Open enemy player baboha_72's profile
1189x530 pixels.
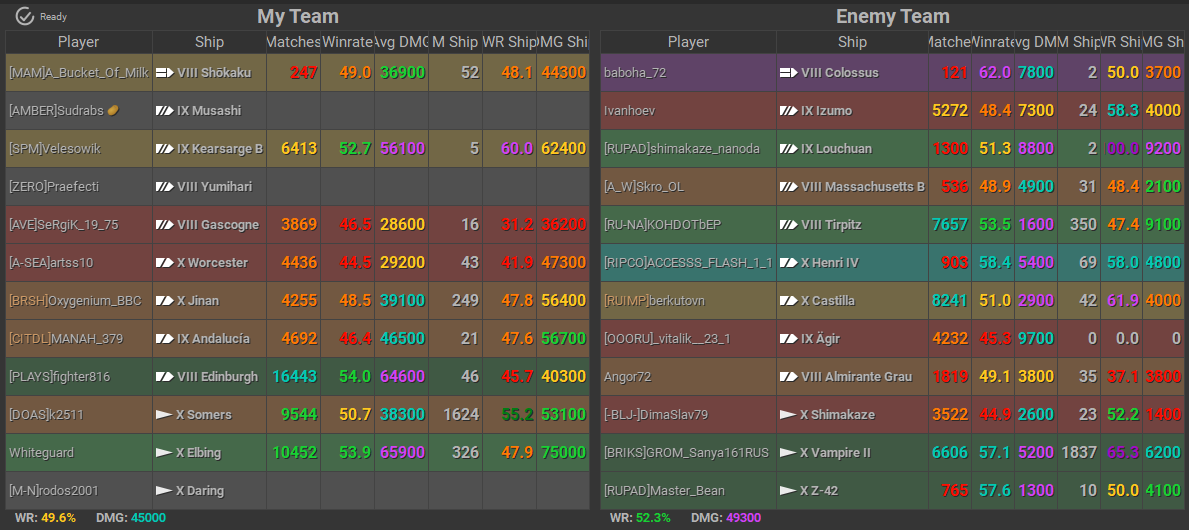(x=634, y=73)
